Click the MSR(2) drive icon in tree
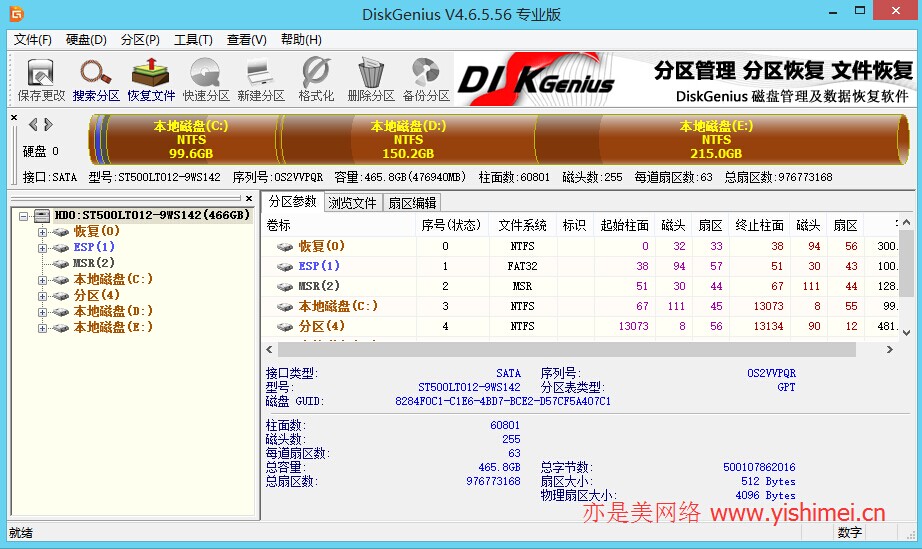Screen dimensions: 922x549 (x=61, y=264)
